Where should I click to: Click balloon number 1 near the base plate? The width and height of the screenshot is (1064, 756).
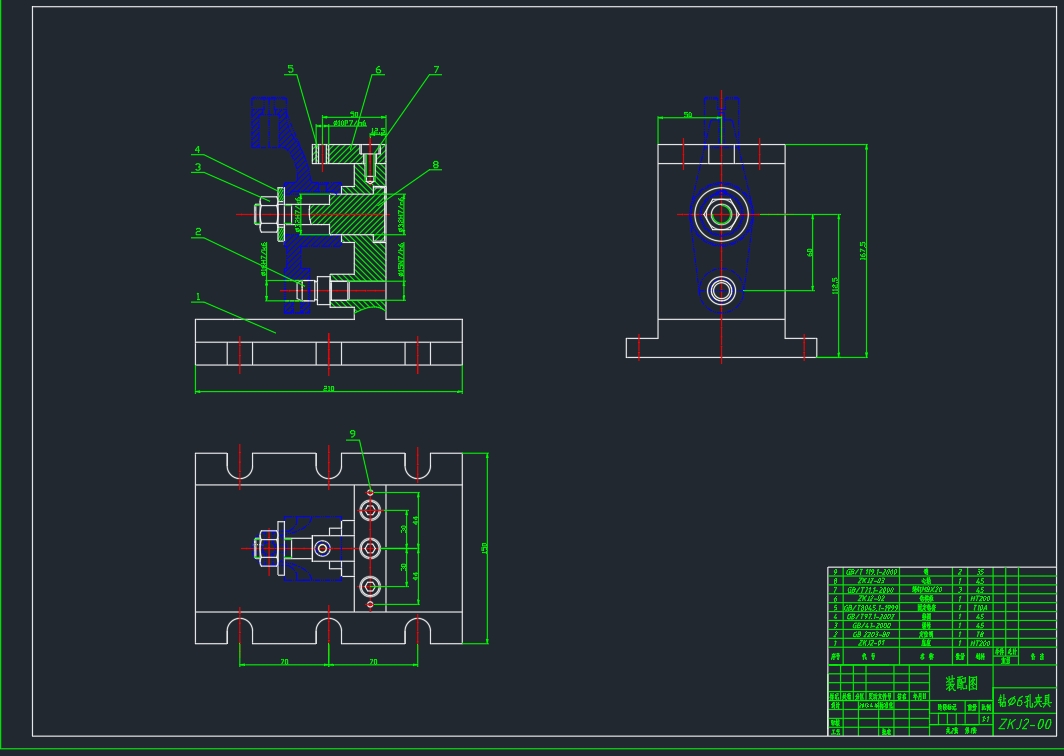[x=197, y=297]
